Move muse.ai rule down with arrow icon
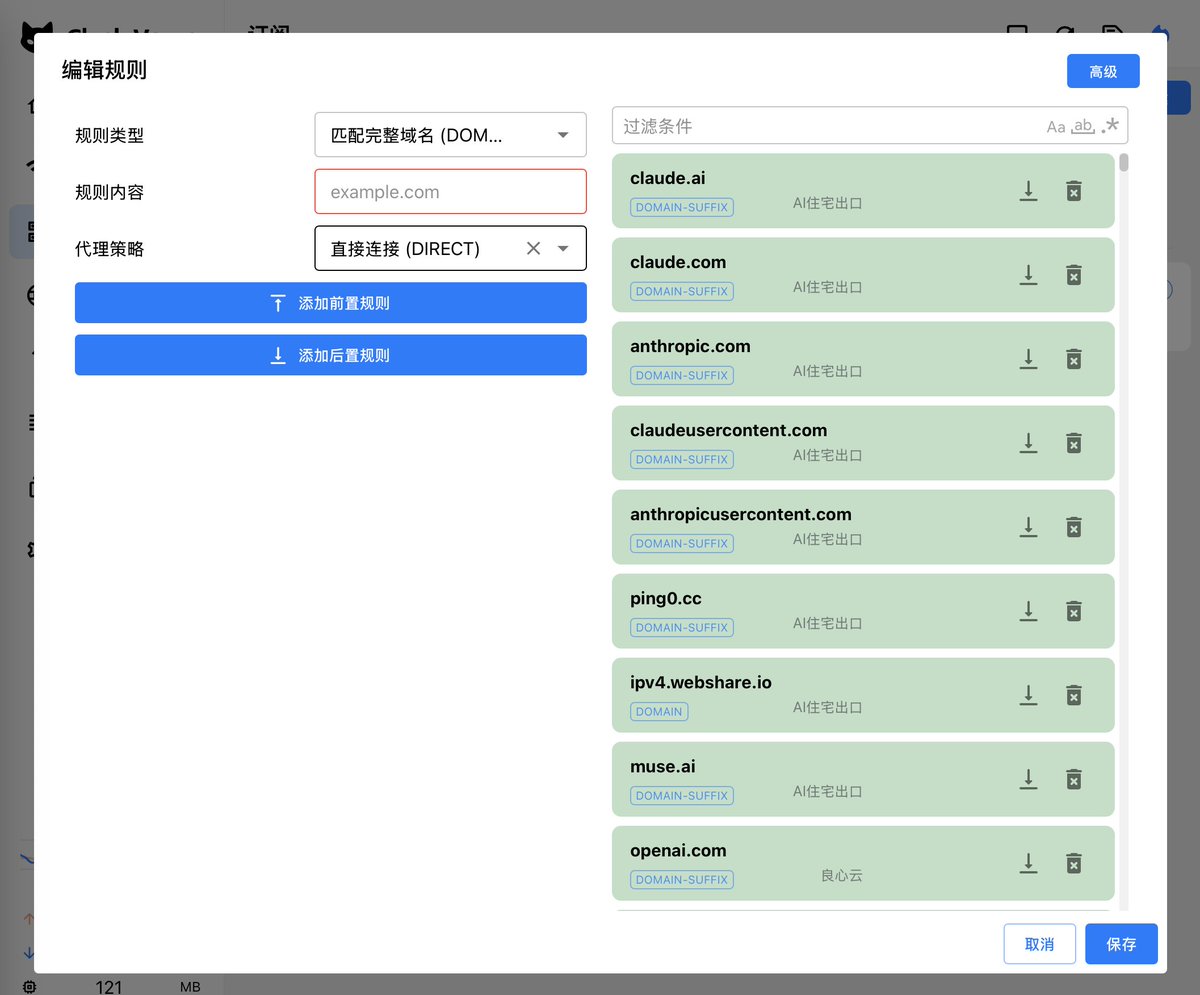The width and height of the screenshot is (1200, 995). point(1028,779)
